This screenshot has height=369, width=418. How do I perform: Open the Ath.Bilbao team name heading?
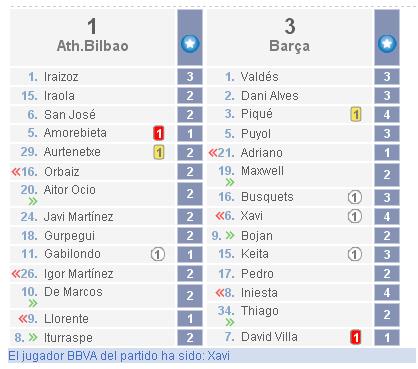click(x=92, y=46)
